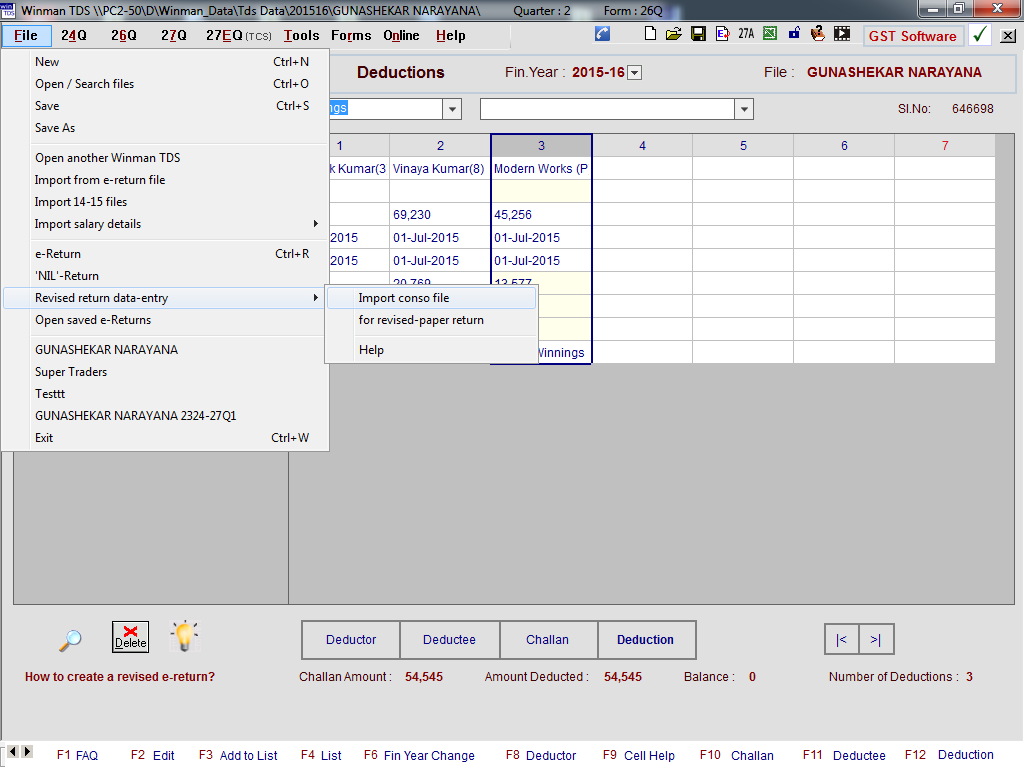
Task: Open the Tools menu
Action: (x=301, y=35)
